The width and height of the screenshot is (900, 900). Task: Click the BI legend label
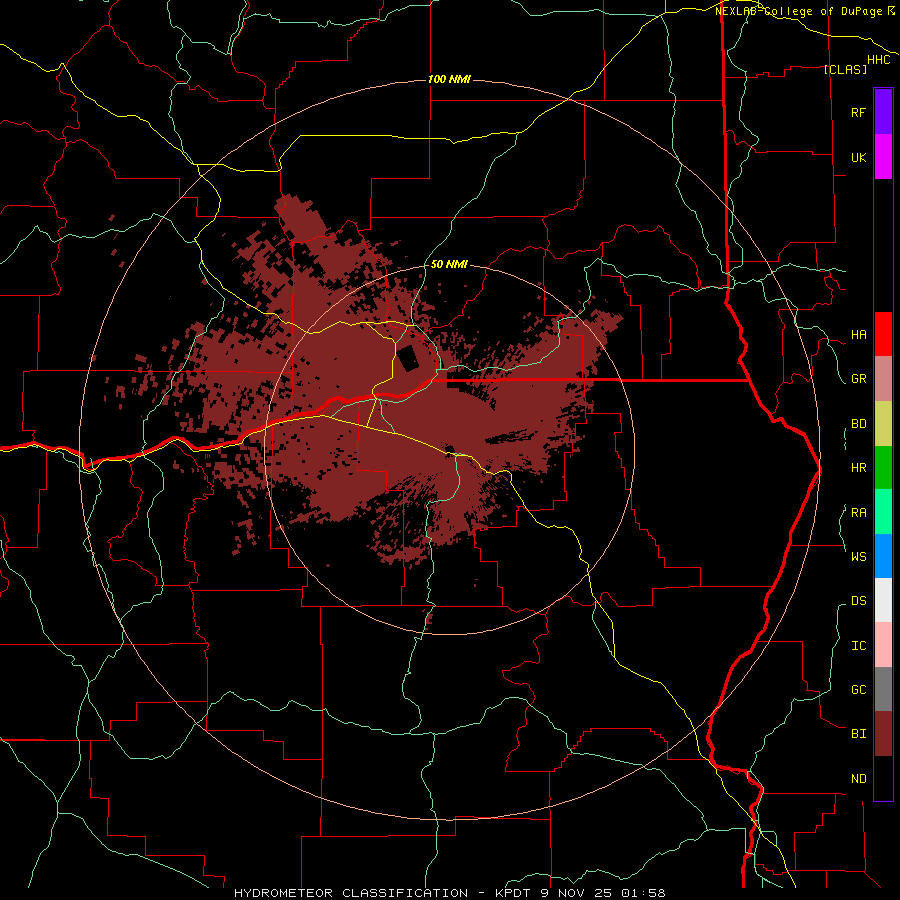(x=858, y=734)
